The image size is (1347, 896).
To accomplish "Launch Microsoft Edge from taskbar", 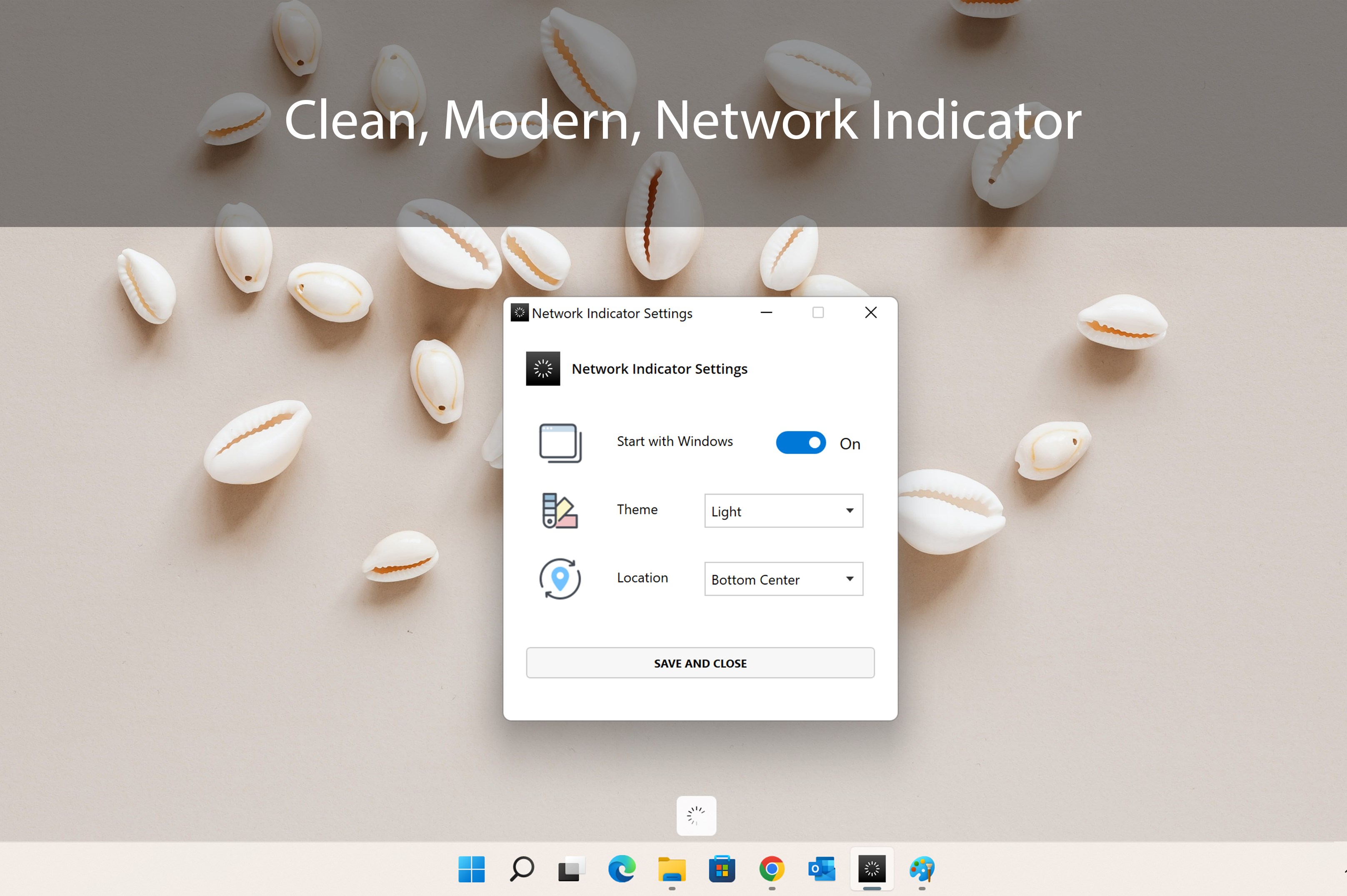I will (x=621, y=869).
